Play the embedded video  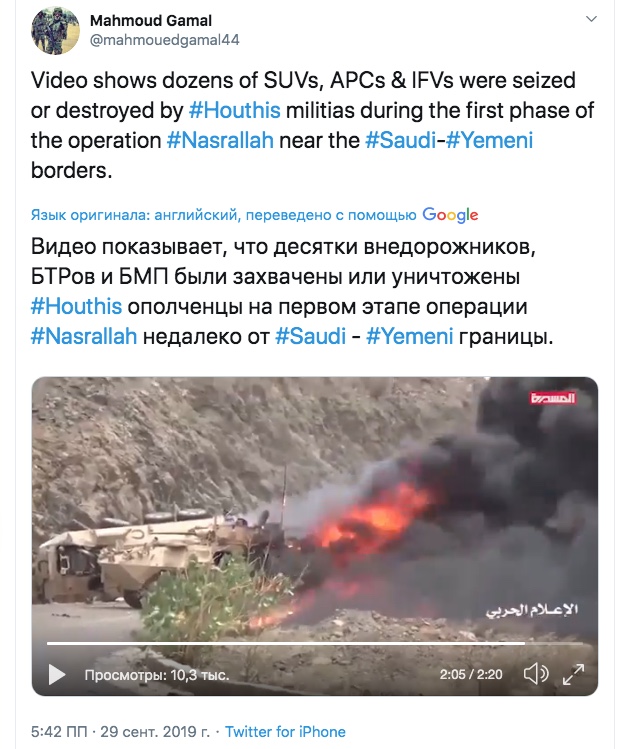pos(57,674)
